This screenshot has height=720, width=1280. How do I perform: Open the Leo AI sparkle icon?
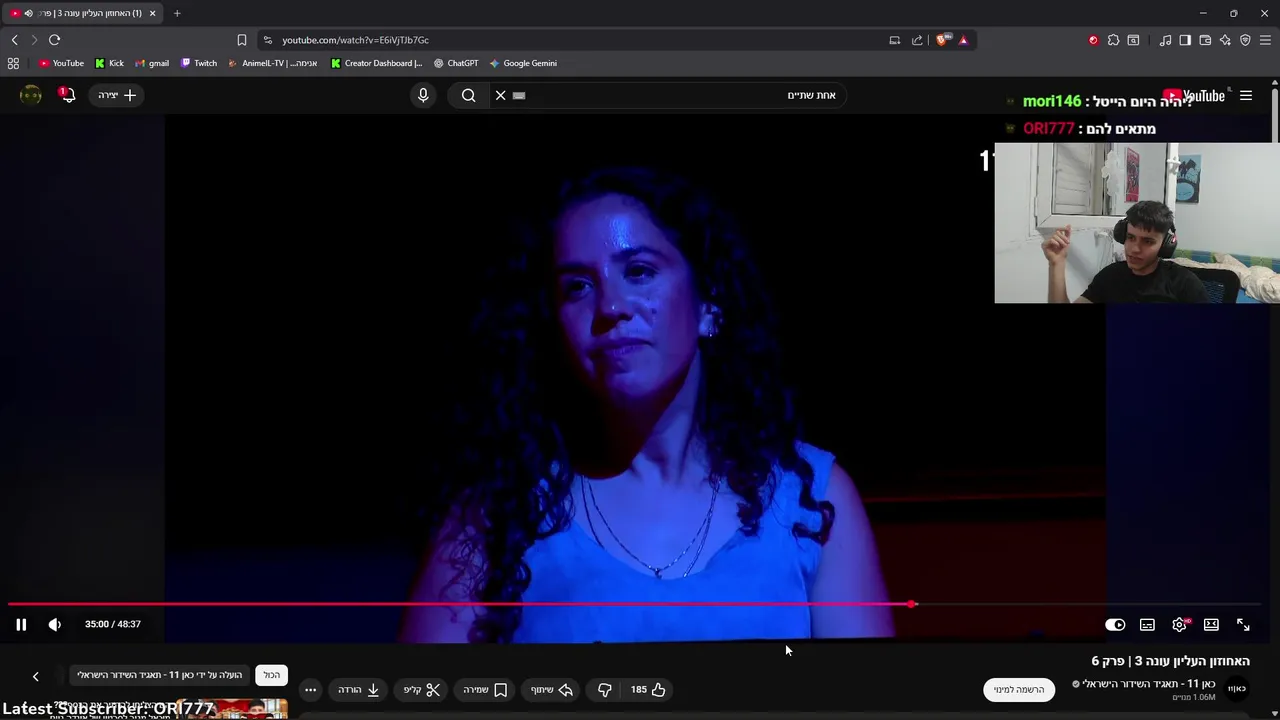1225,40
